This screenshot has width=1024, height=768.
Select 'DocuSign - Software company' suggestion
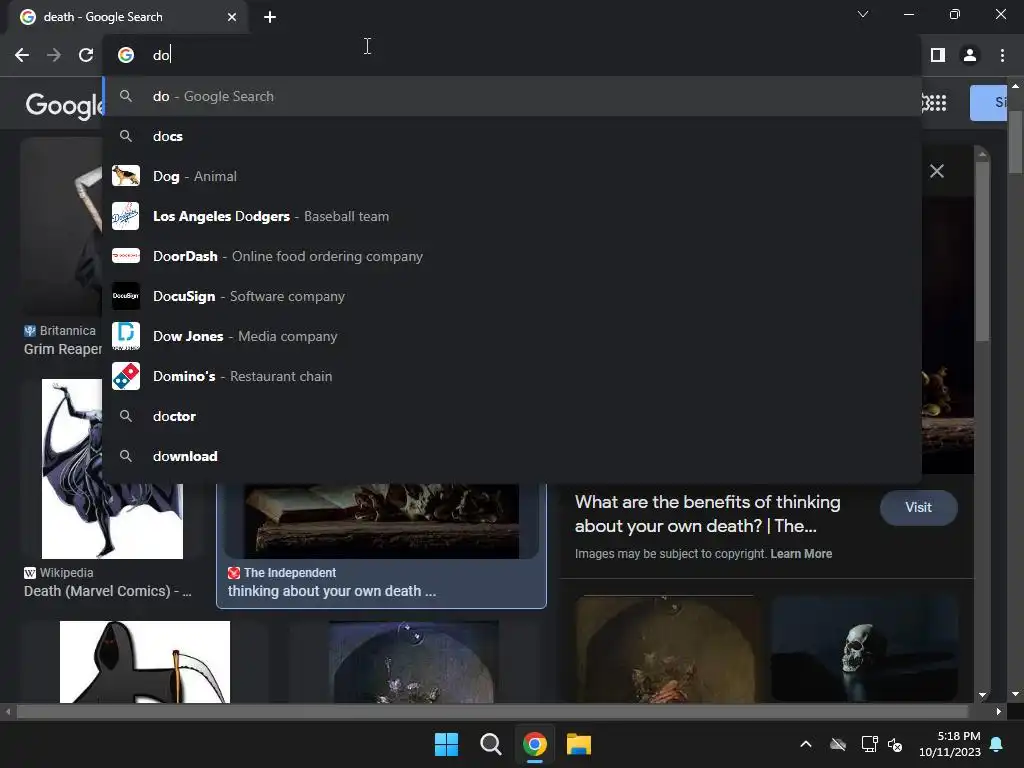click(x=512, y=296)
